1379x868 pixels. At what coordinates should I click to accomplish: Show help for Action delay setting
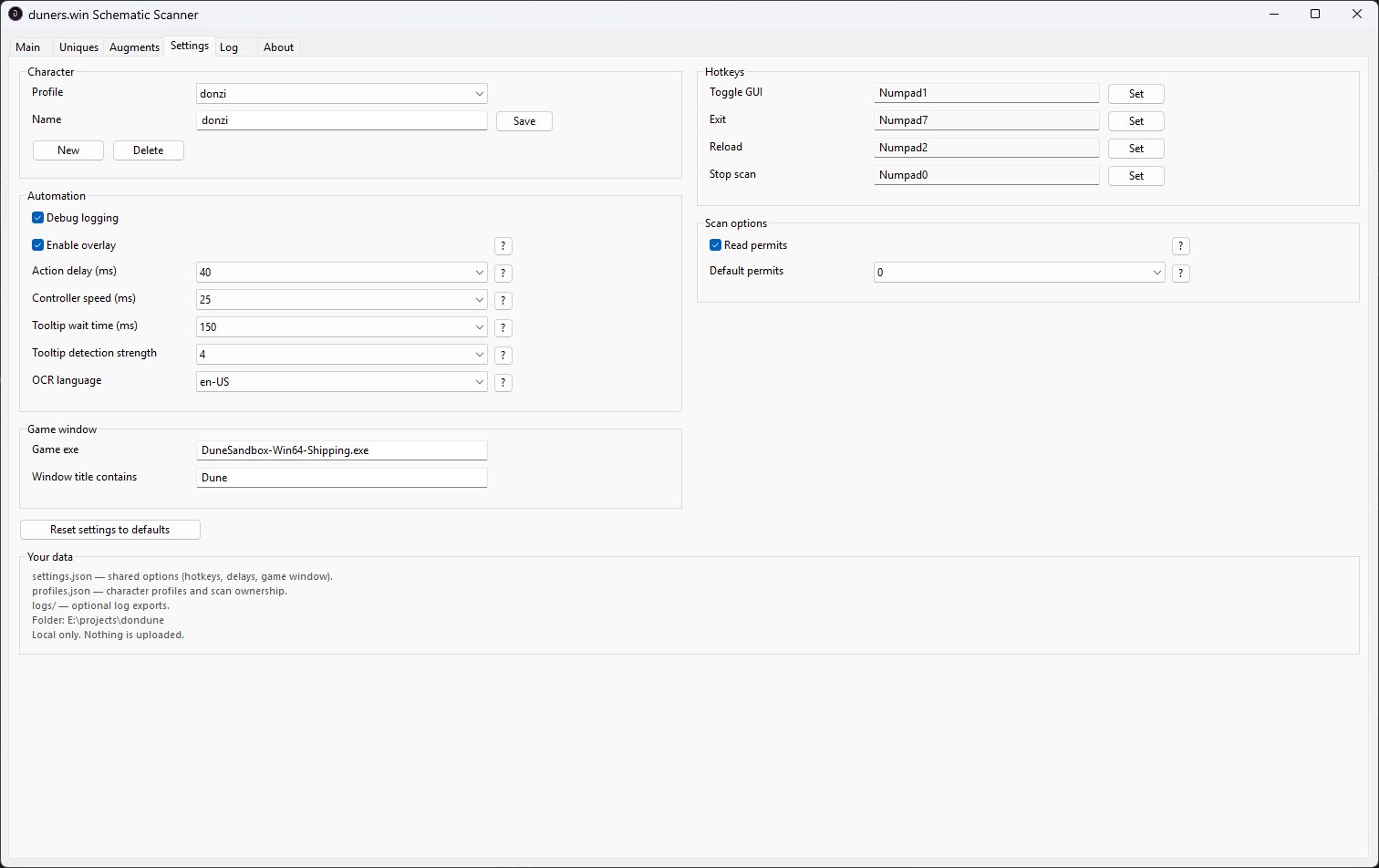[503, 274]
